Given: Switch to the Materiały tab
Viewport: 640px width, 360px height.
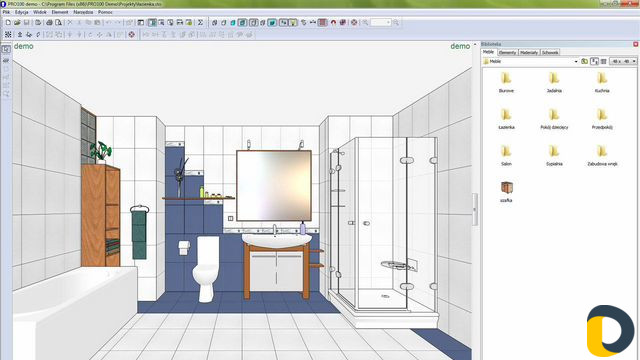Looking at the screenshot, I should click(x=529, y=53).
